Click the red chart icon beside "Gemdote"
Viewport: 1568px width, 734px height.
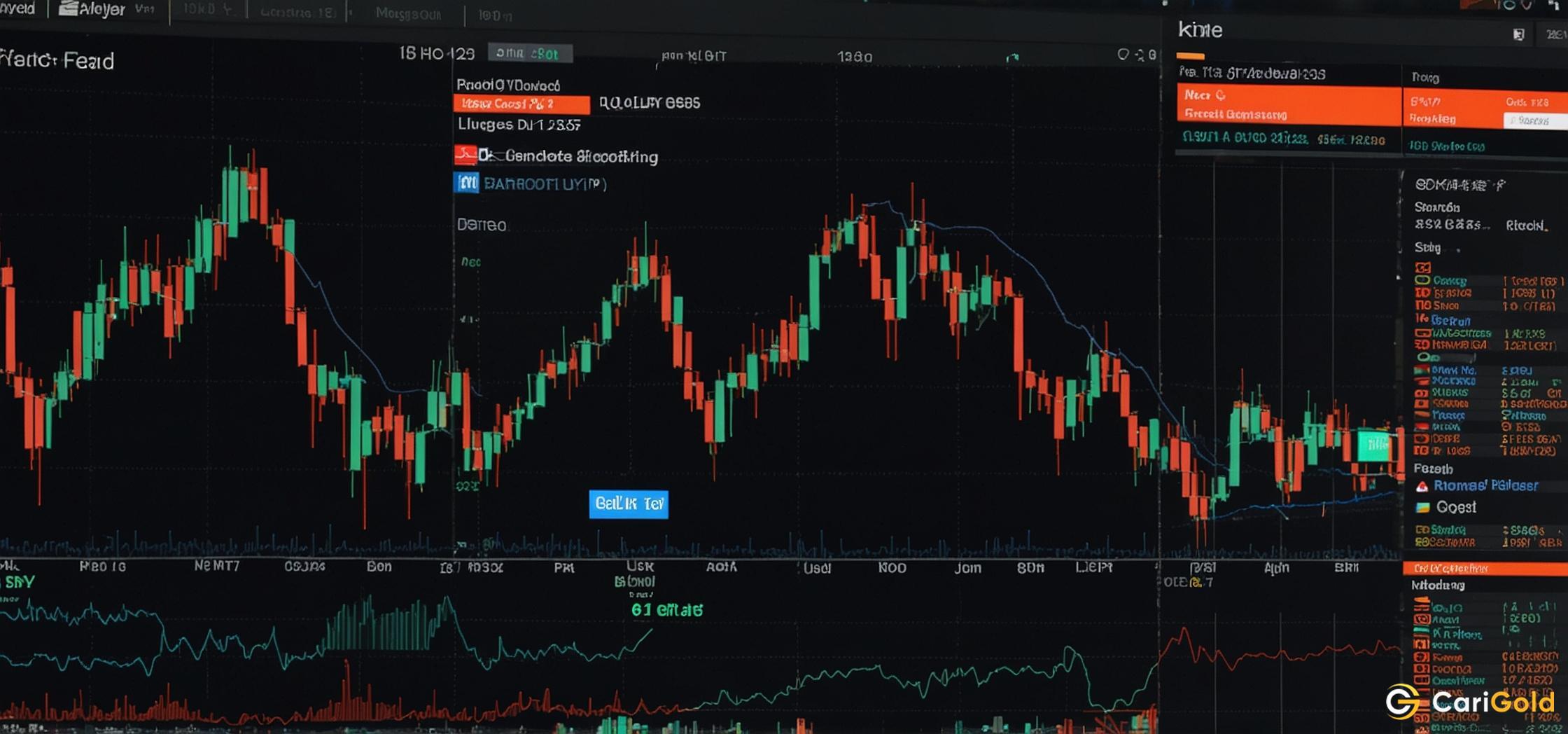(465, 155)
